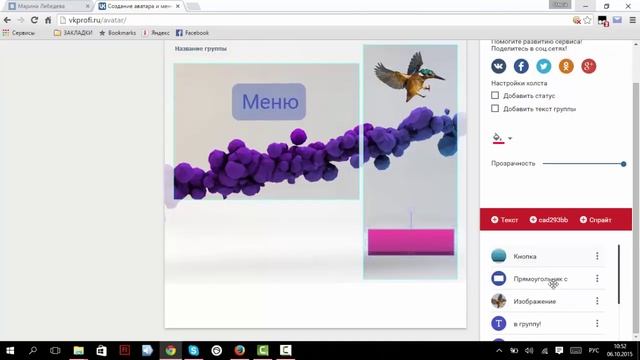Image resolution: width=640 pixels, height=360 pixels.
Task: Open the taskbar search icon
Action: [33, 350]
